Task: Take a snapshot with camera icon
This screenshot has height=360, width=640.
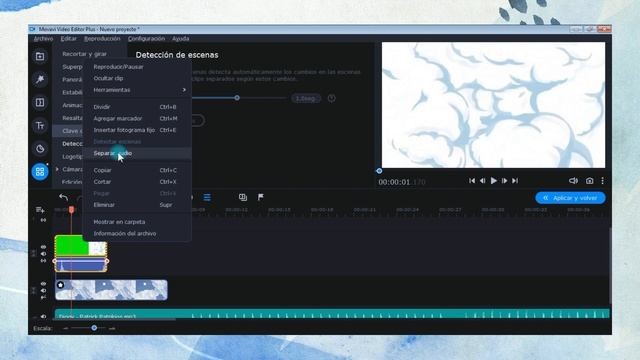Action: (x=589, y=180)
